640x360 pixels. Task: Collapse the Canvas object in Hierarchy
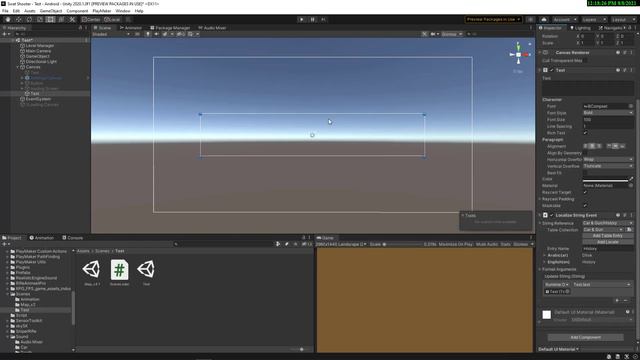click(18, 67)
